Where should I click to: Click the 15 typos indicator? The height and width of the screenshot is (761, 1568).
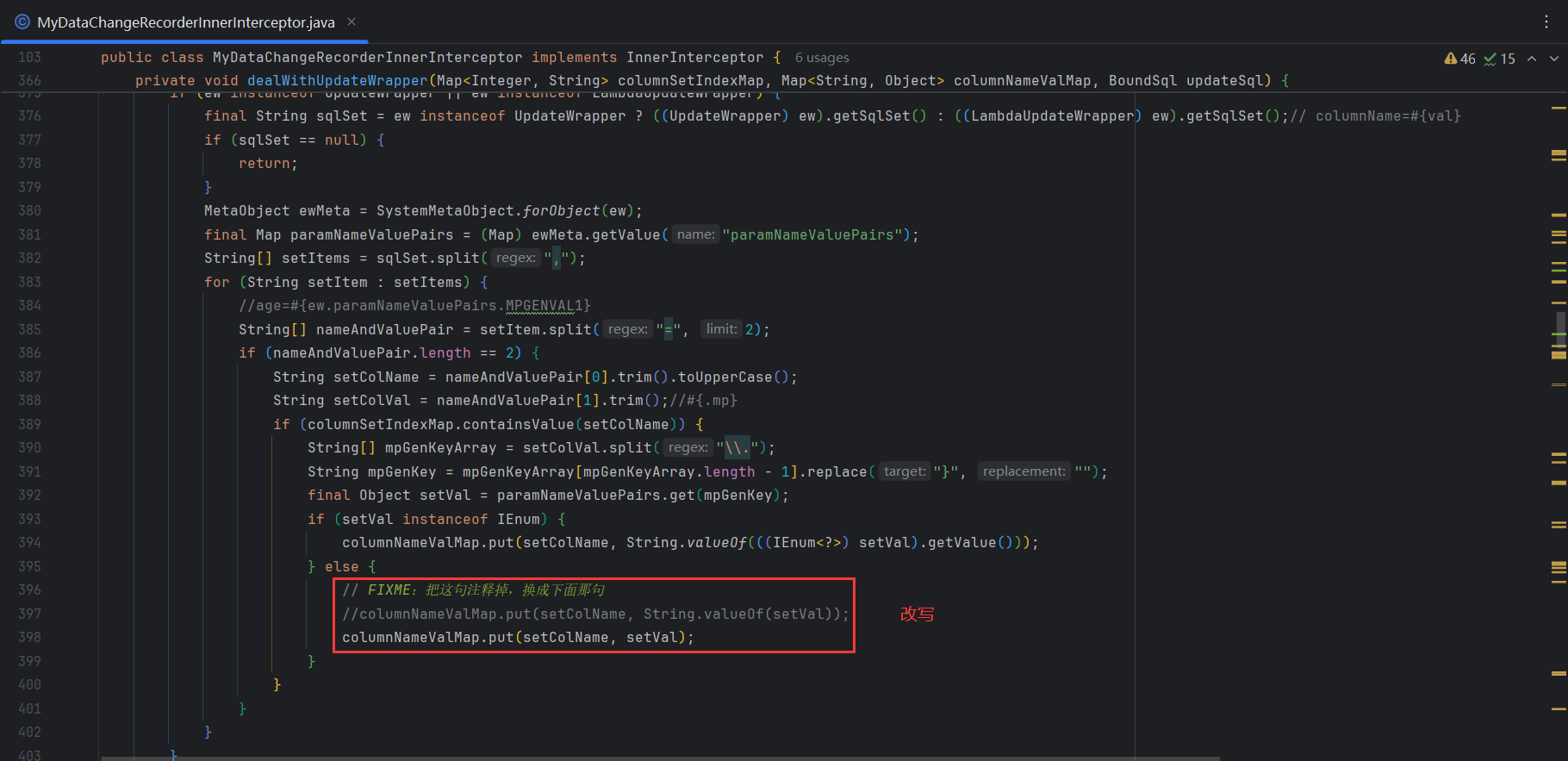point(1500,59)
